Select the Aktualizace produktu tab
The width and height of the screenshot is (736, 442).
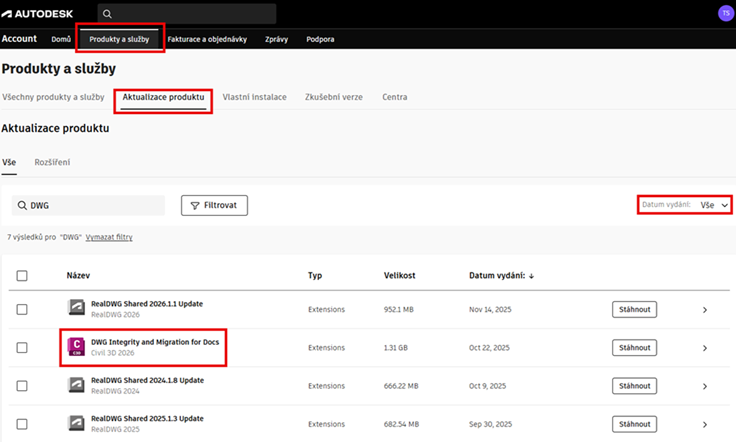click(163, 97)
